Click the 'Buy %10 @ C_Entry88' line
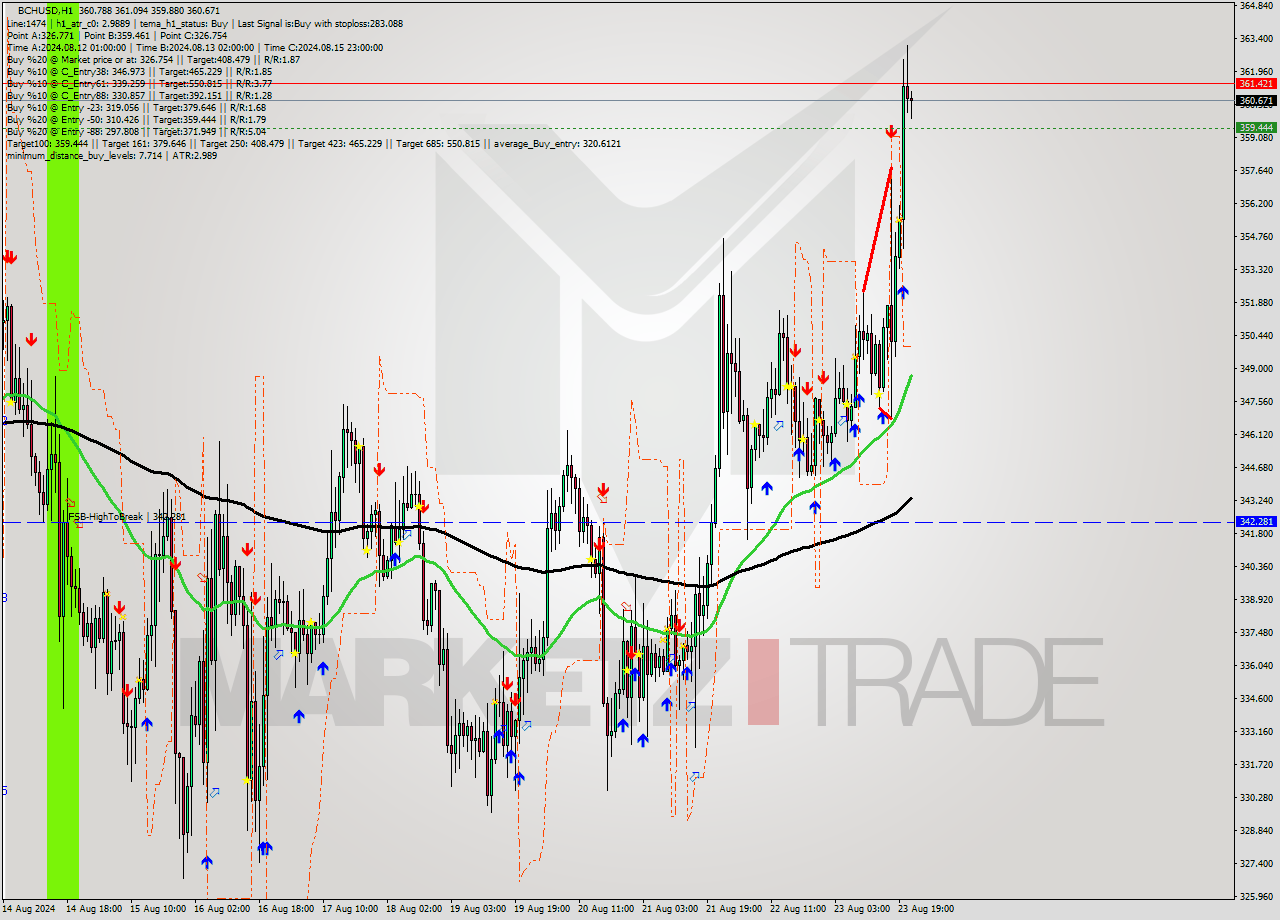 (139, 95)
